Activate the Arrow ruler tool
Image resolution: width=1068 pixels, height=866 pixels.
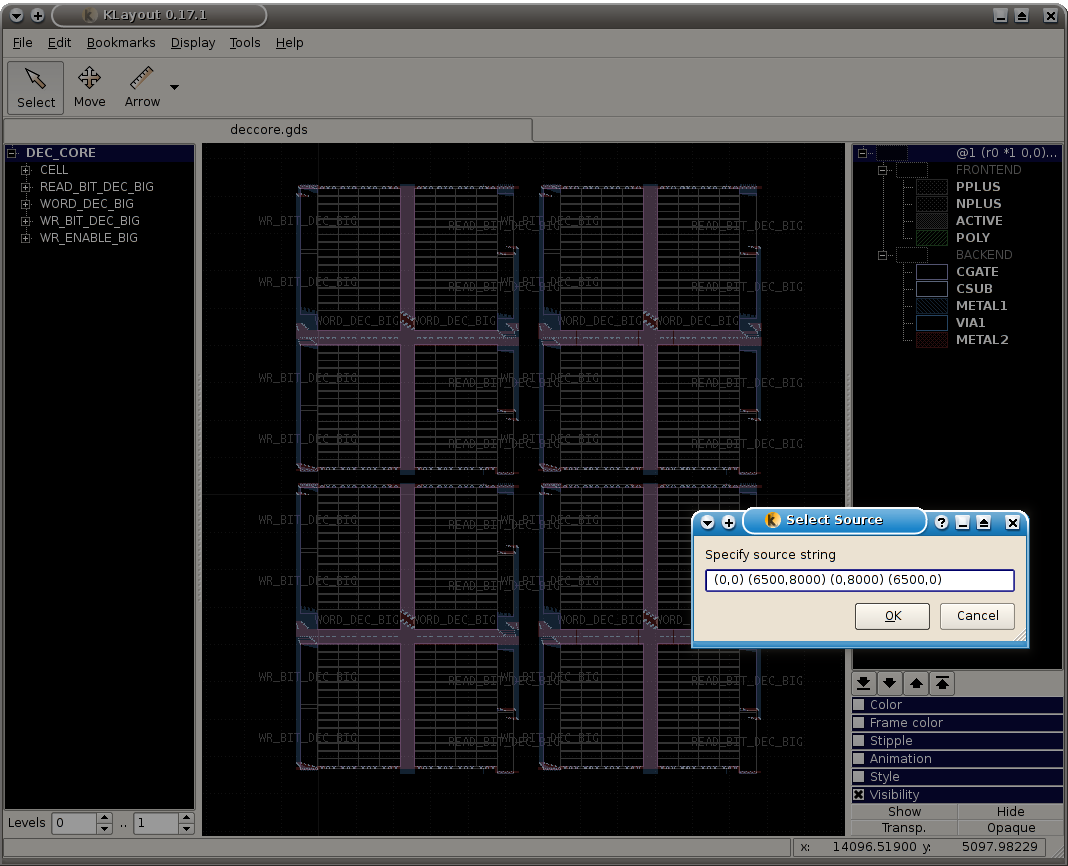point(142,87)
